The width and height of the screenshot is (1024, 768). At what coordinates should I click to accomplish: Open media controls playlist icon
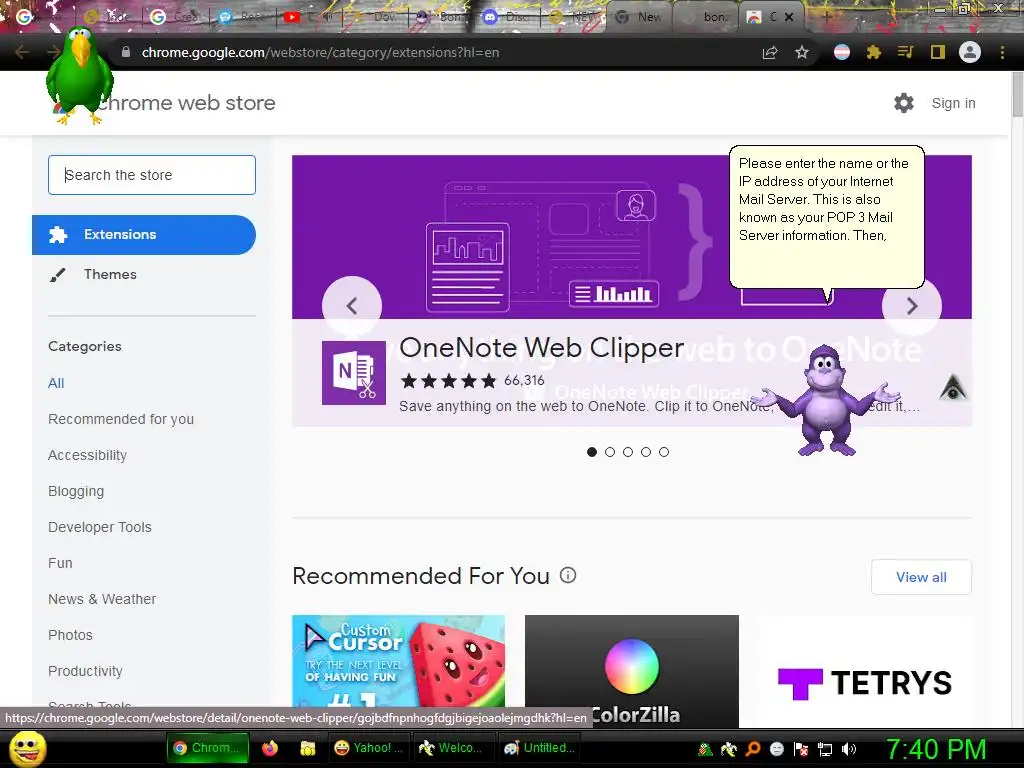[905, 52]
